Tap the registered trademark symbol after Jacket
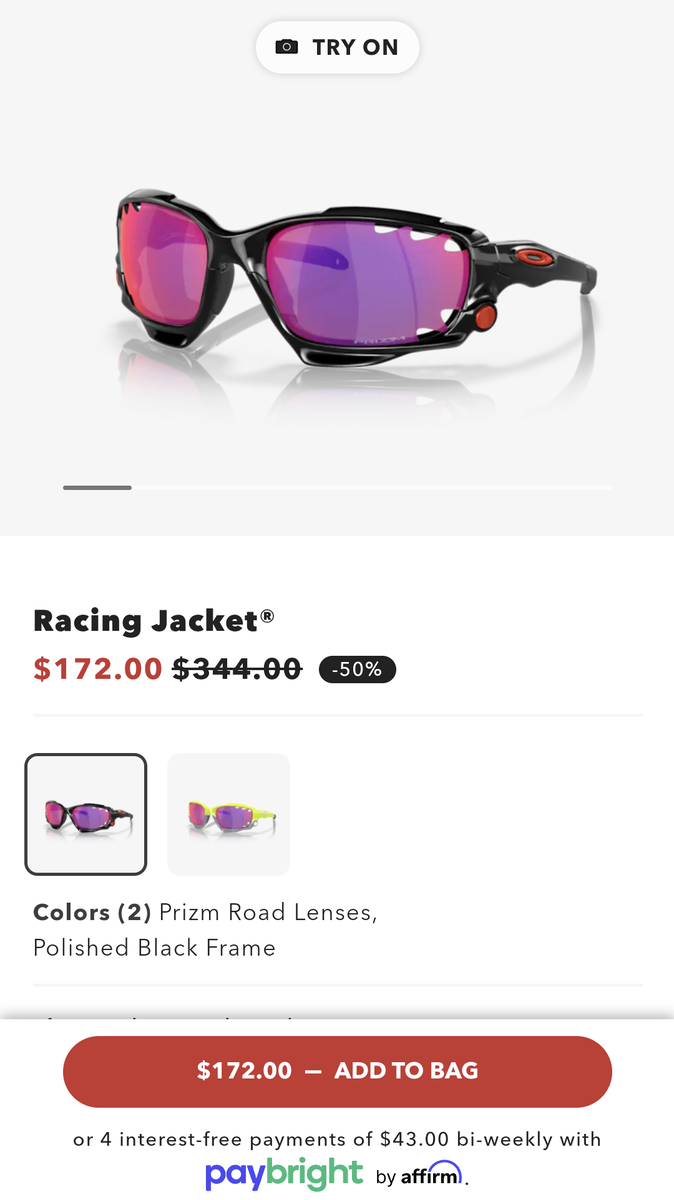This screenshot has height=1200, width=674. 267,616
